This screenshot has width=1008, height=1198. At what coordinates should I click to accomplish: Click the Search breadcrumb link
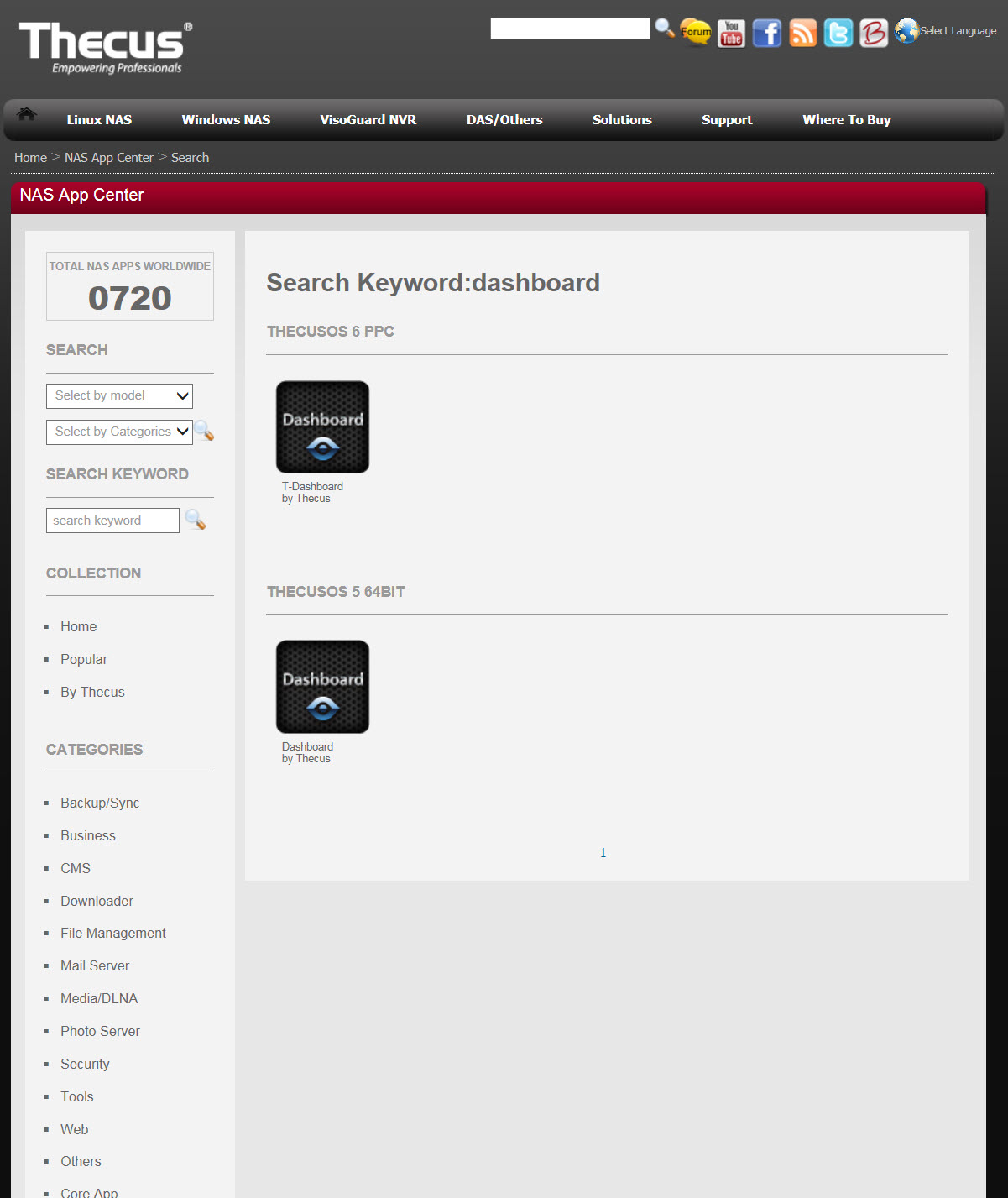click(x=190, y=158)
